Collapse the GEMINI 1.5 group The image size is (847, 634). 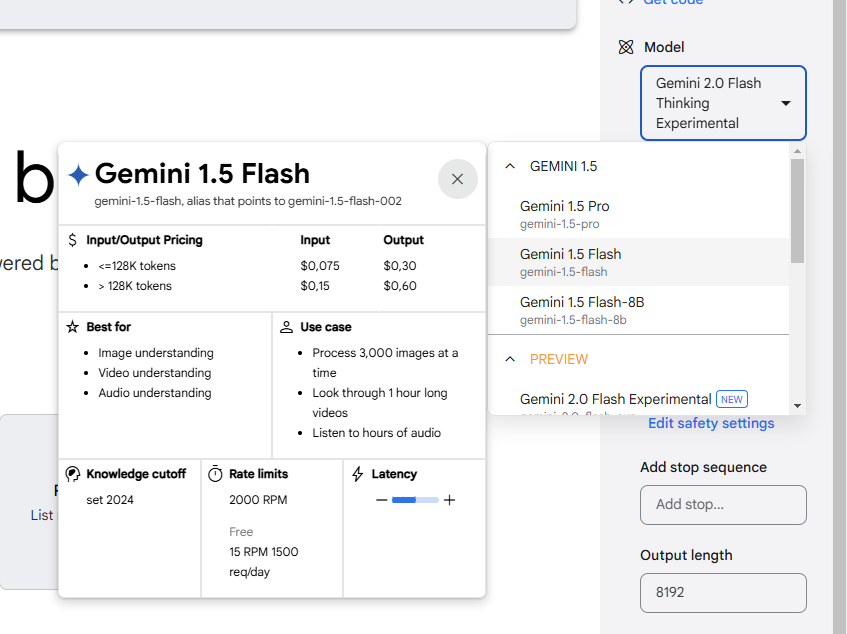(x=510, y=166)
